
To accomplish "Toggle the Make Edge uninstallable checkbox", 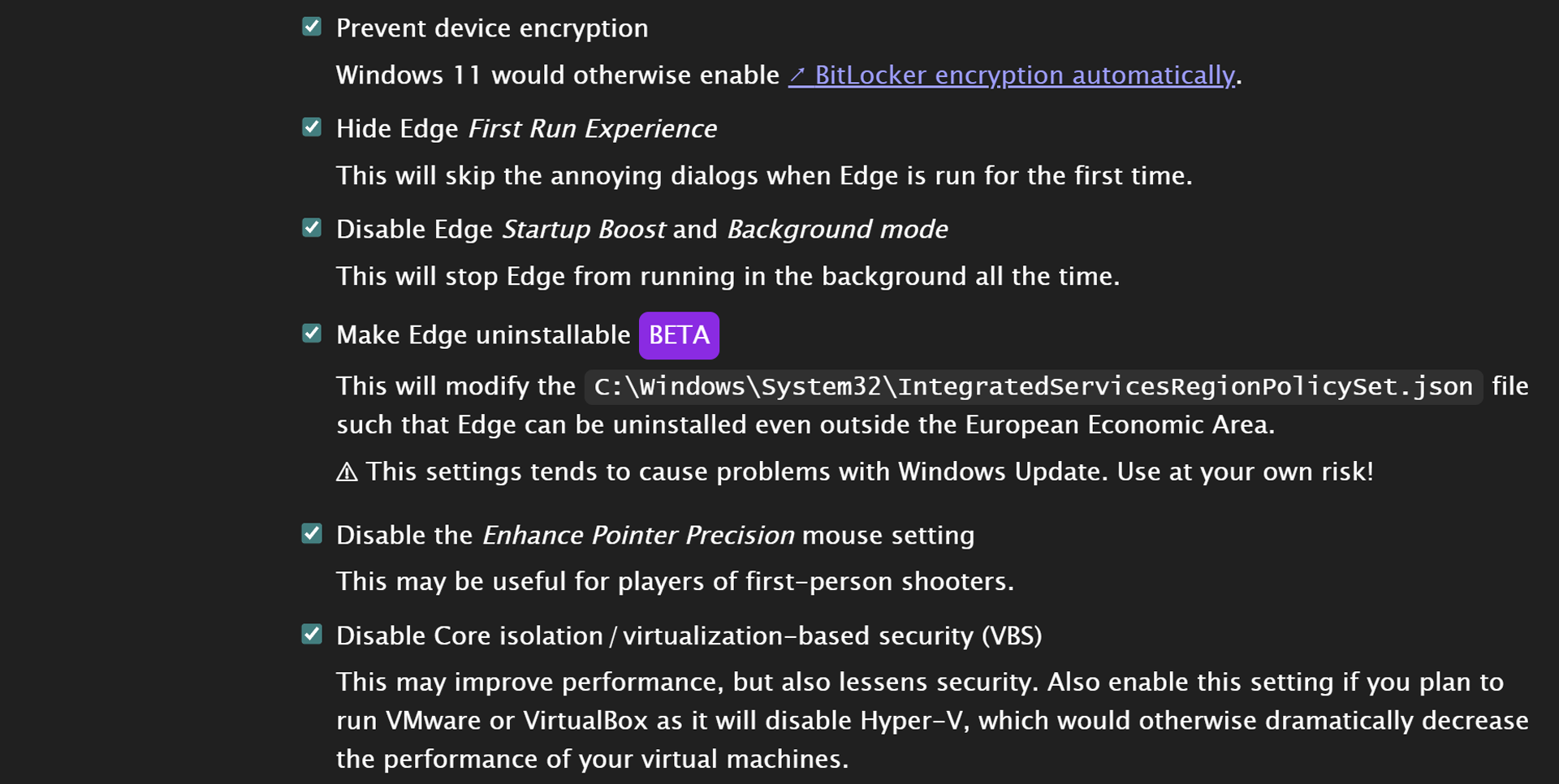I will [x=312, y=334].
